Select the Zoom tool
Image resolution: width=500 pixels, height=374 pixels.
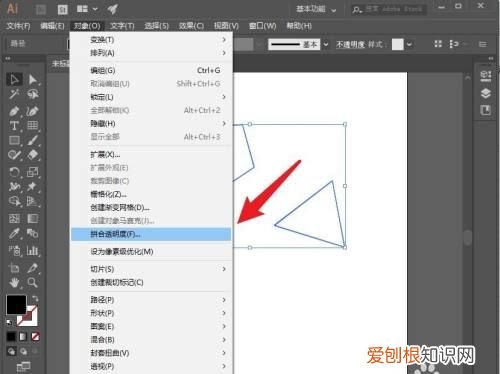click(32, 283)
